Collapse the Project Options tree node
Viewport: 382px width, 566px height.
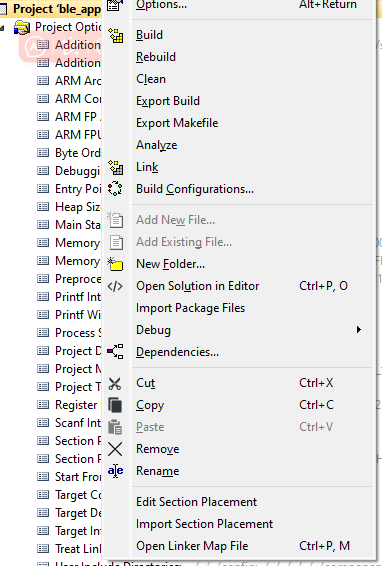(x=3, y=28)
